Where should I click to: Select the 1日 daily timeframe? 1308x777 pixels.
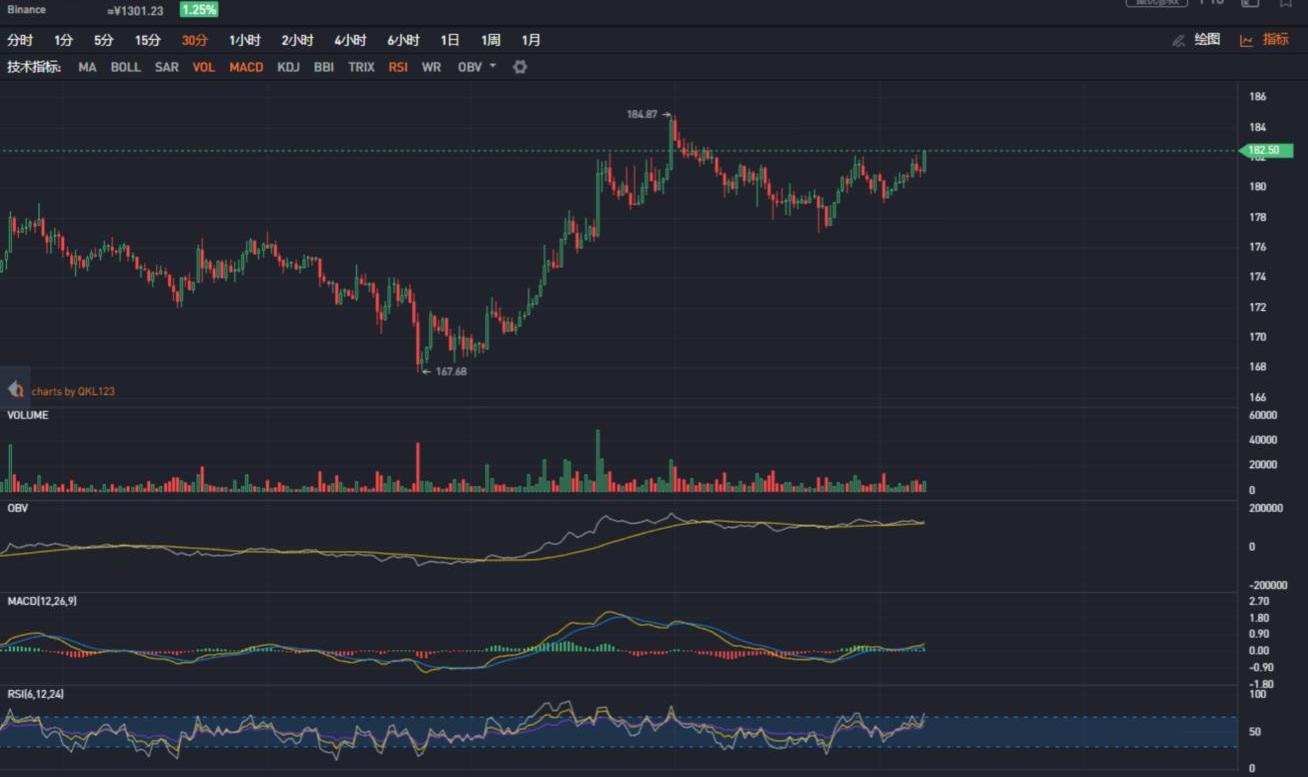(x=450, y=40)
